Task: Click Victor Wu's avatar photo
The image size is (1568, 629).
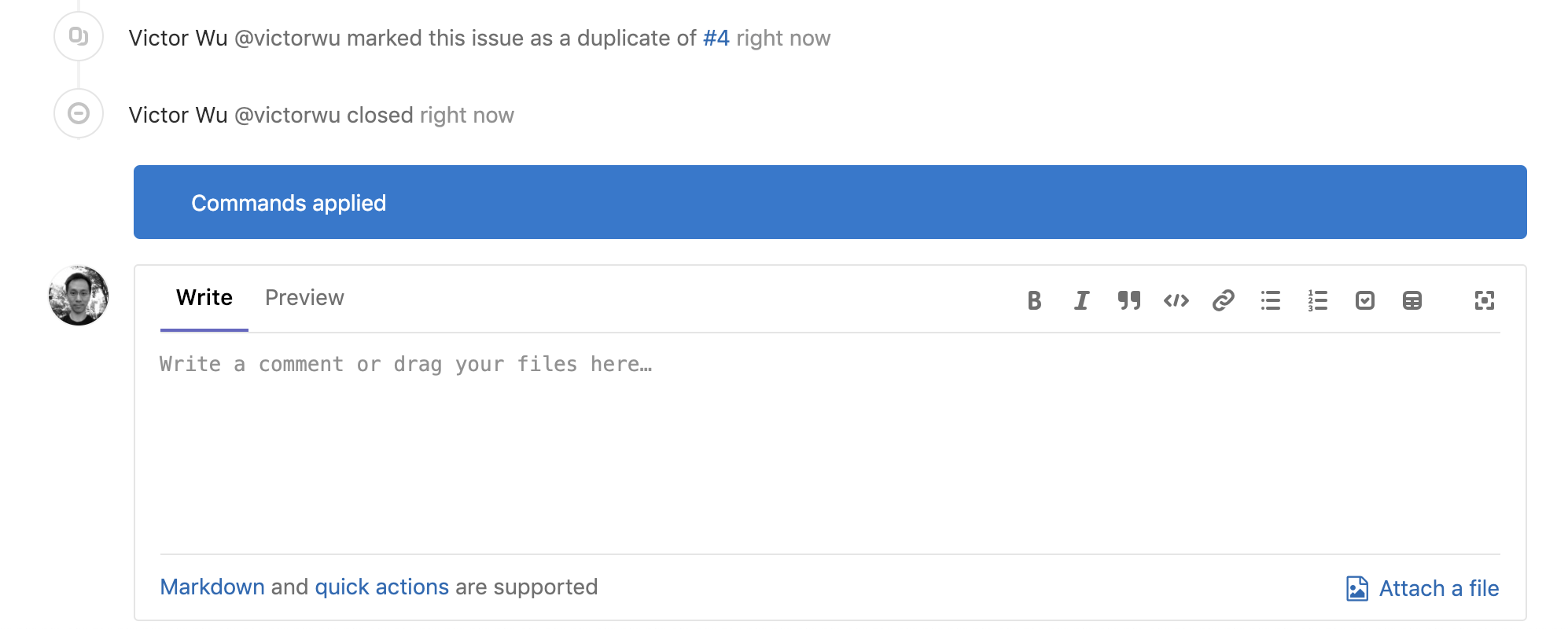Action: coord(79,296)
